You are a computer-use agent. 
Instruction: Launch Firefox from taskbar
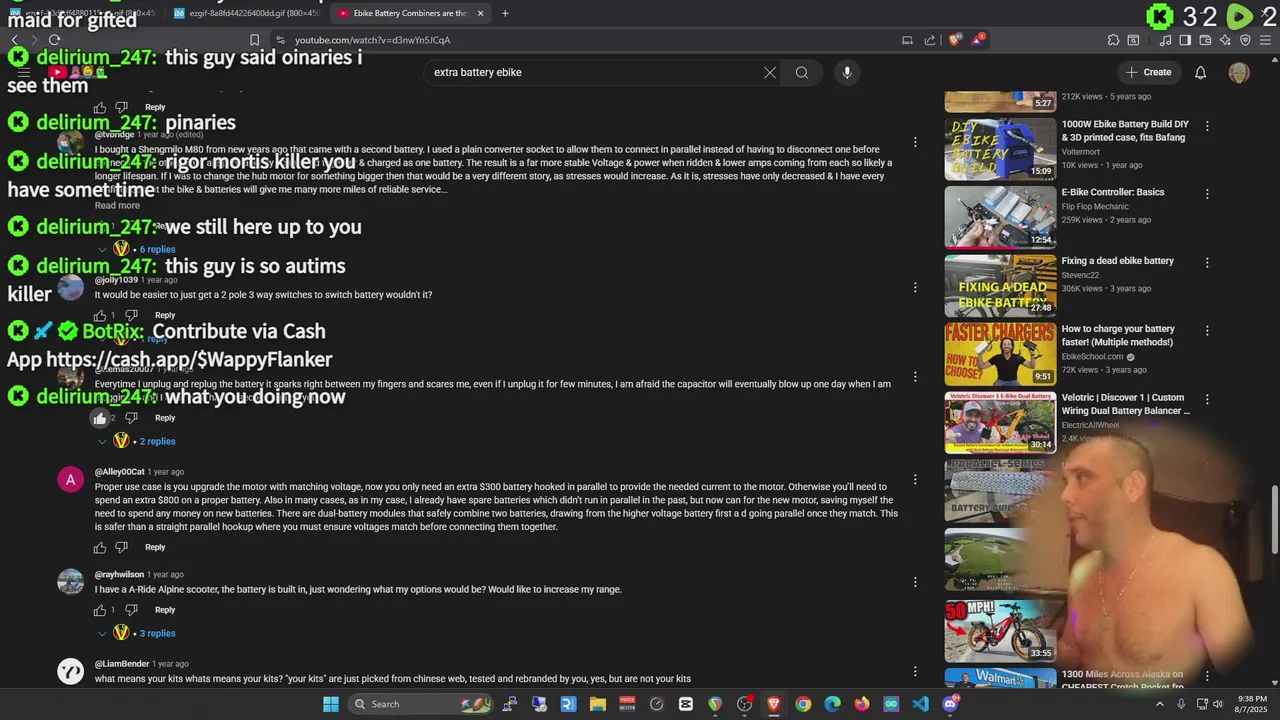(862, 704)
